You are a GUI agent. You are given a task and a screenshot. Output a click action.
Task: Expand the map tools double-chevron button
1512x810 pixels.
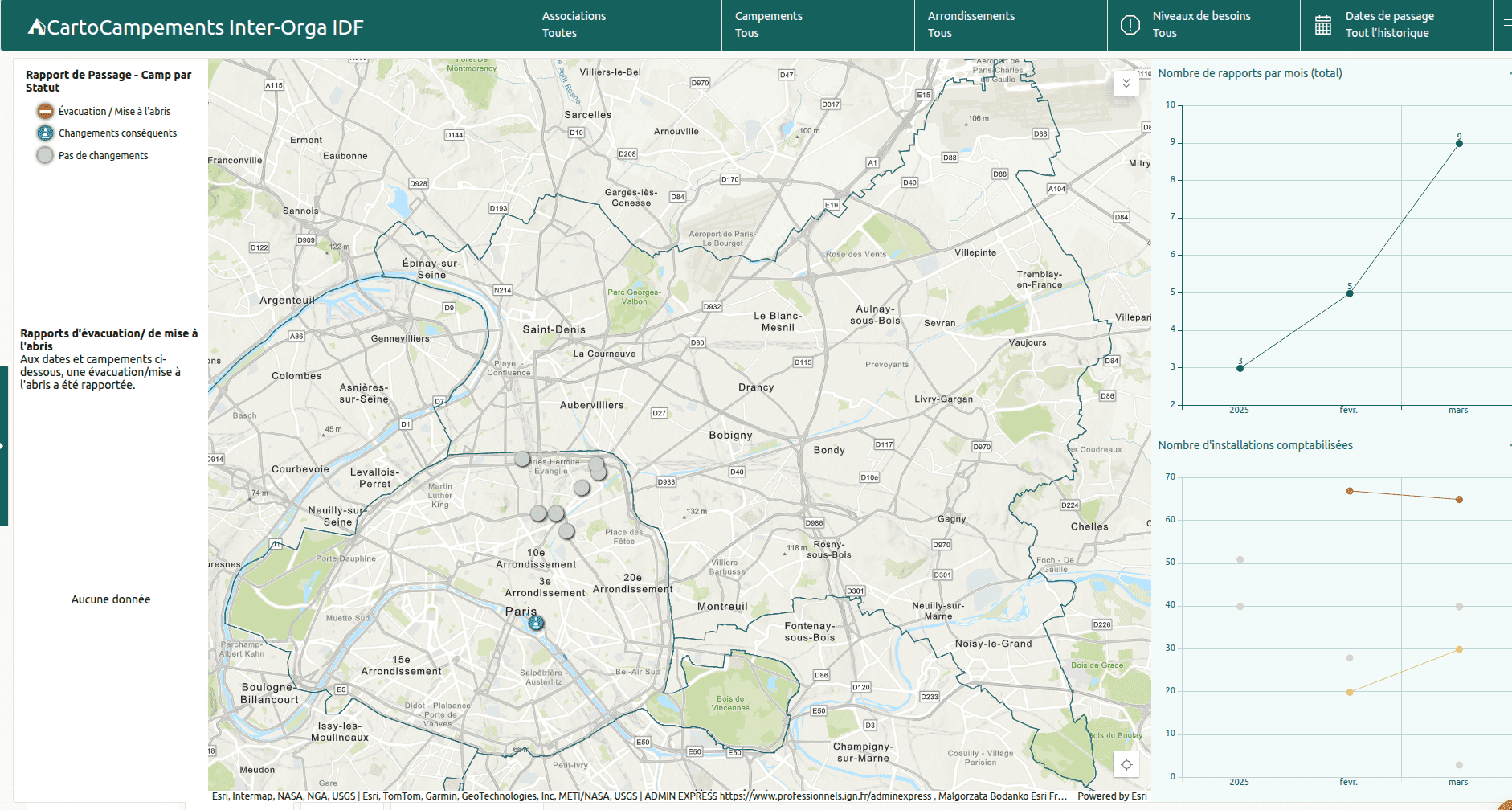pos(1126,84)
